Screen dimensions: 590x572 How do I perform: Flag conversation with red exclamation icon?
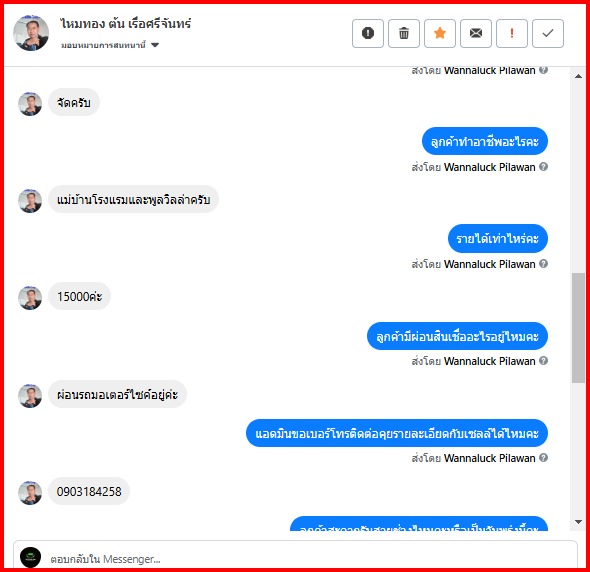512,33
